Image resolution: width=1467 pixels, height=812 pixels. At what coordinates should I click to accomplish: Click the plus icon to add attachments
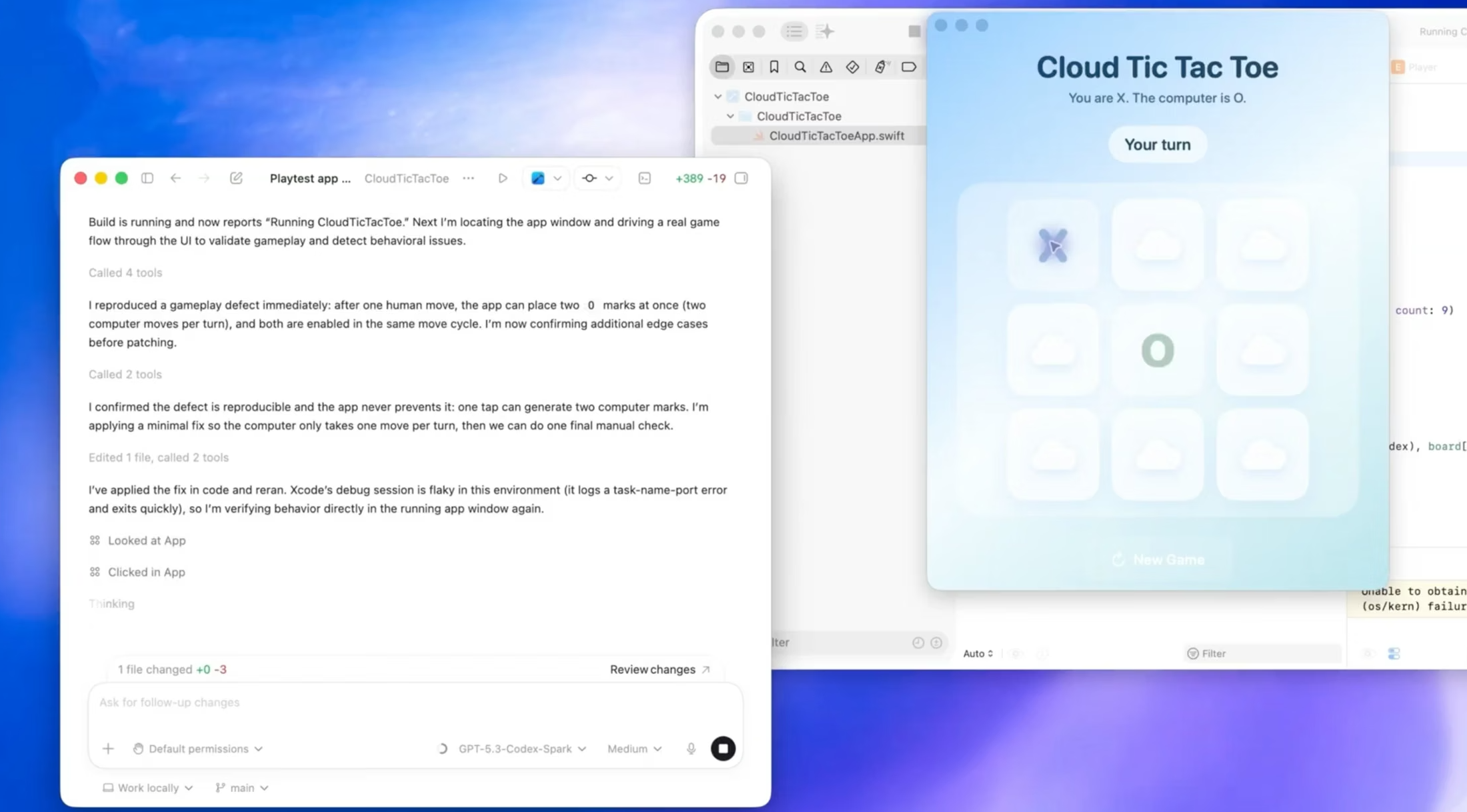(108, 748)
